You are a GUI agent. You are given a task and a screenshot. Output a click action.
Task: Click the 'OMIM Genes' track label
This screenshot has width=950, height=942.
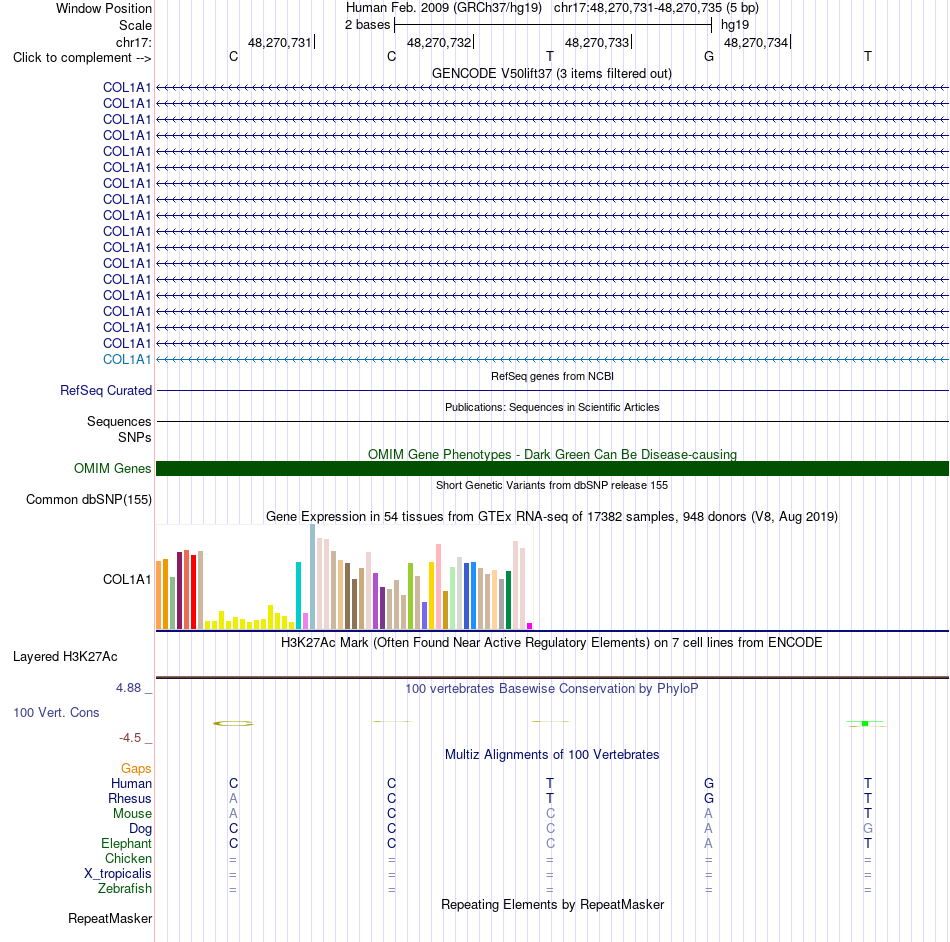(112, 468)
